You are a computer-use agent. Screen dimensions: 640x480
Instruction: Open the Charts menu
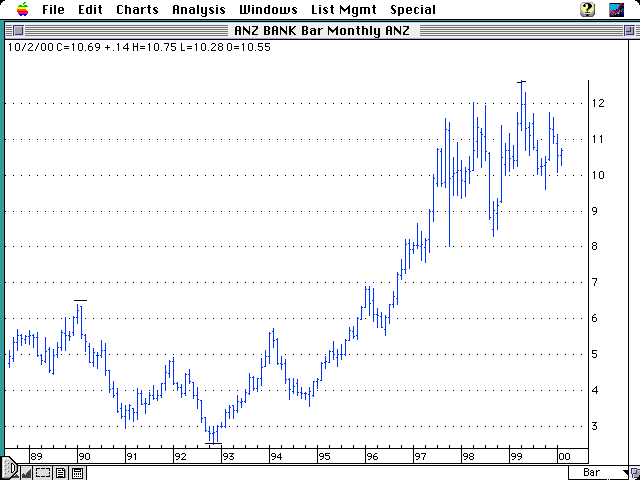[137, 9]
